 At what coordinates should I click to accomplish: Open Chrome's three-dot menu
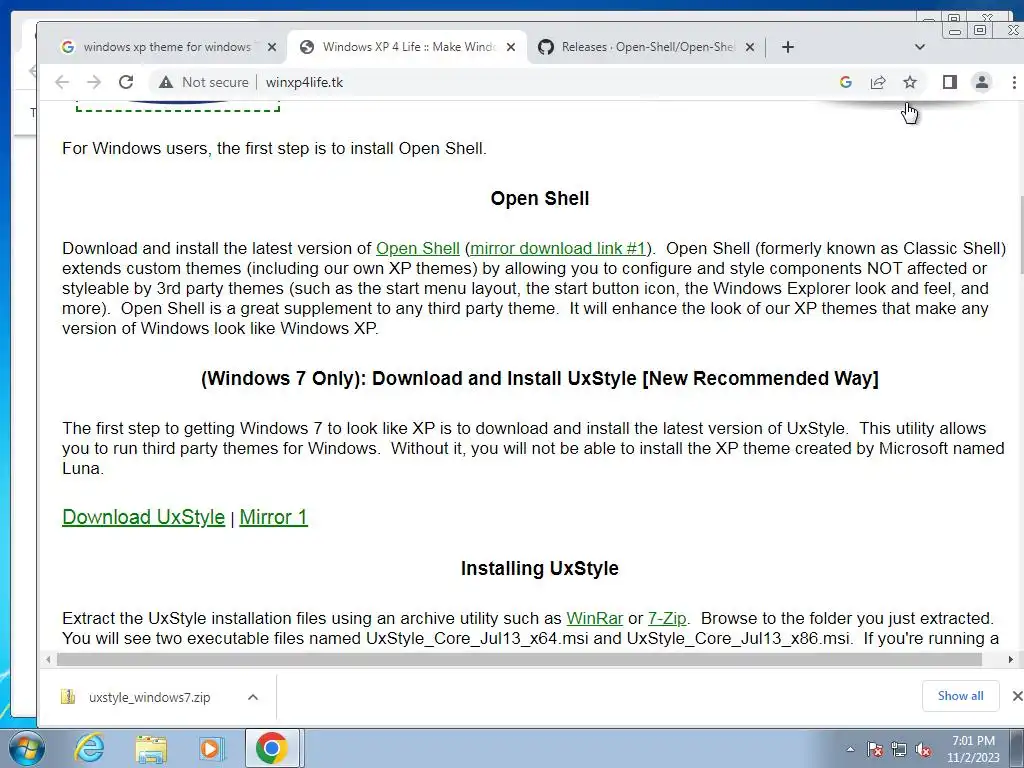point(1014,82)
